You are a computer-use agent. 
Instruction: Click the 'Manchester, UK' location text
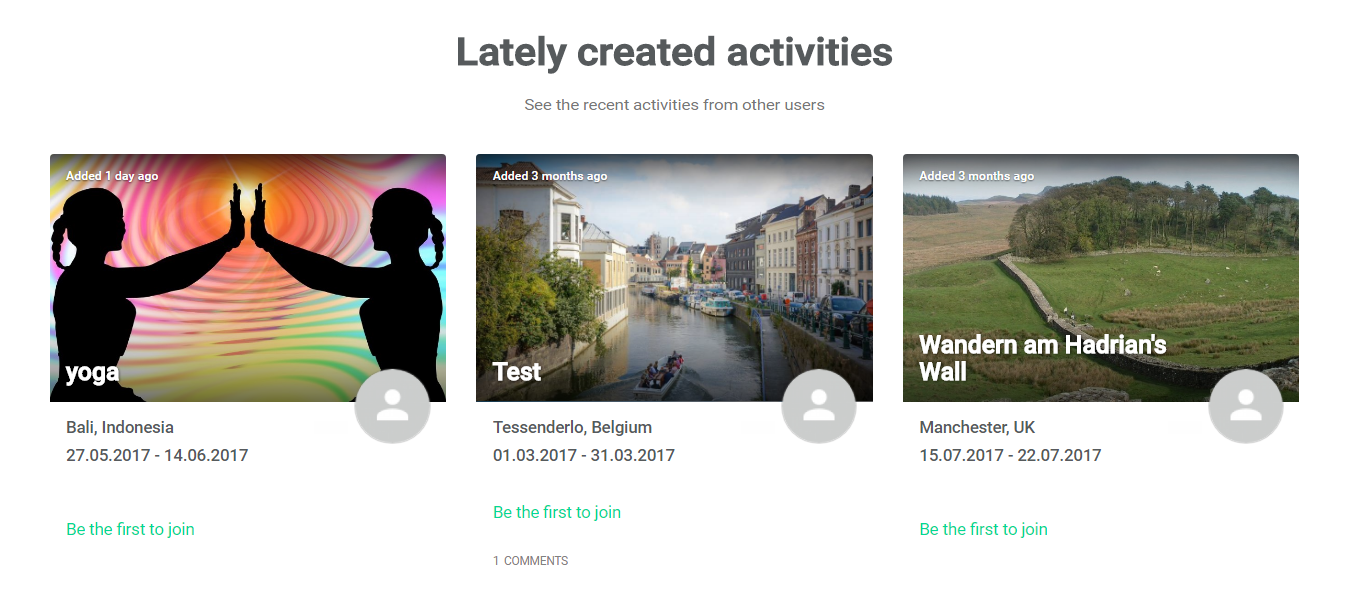click(x=977, y=427)
